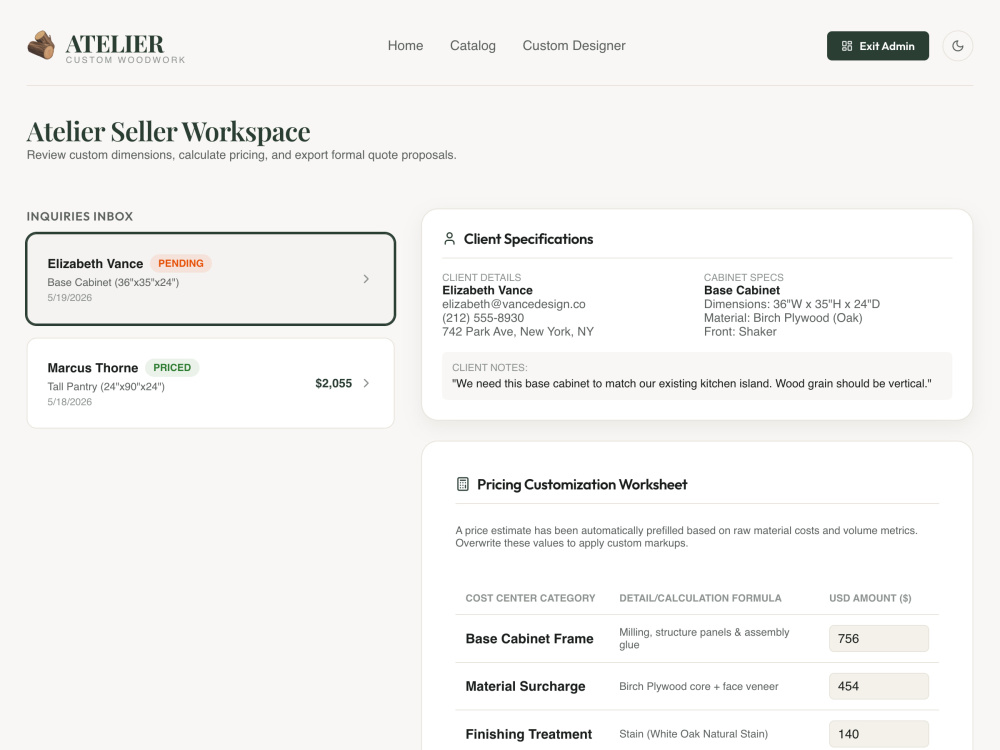Screen dimensions: 1000x750
Task: Open the Catalog nav link
Action: coord(473,46)
